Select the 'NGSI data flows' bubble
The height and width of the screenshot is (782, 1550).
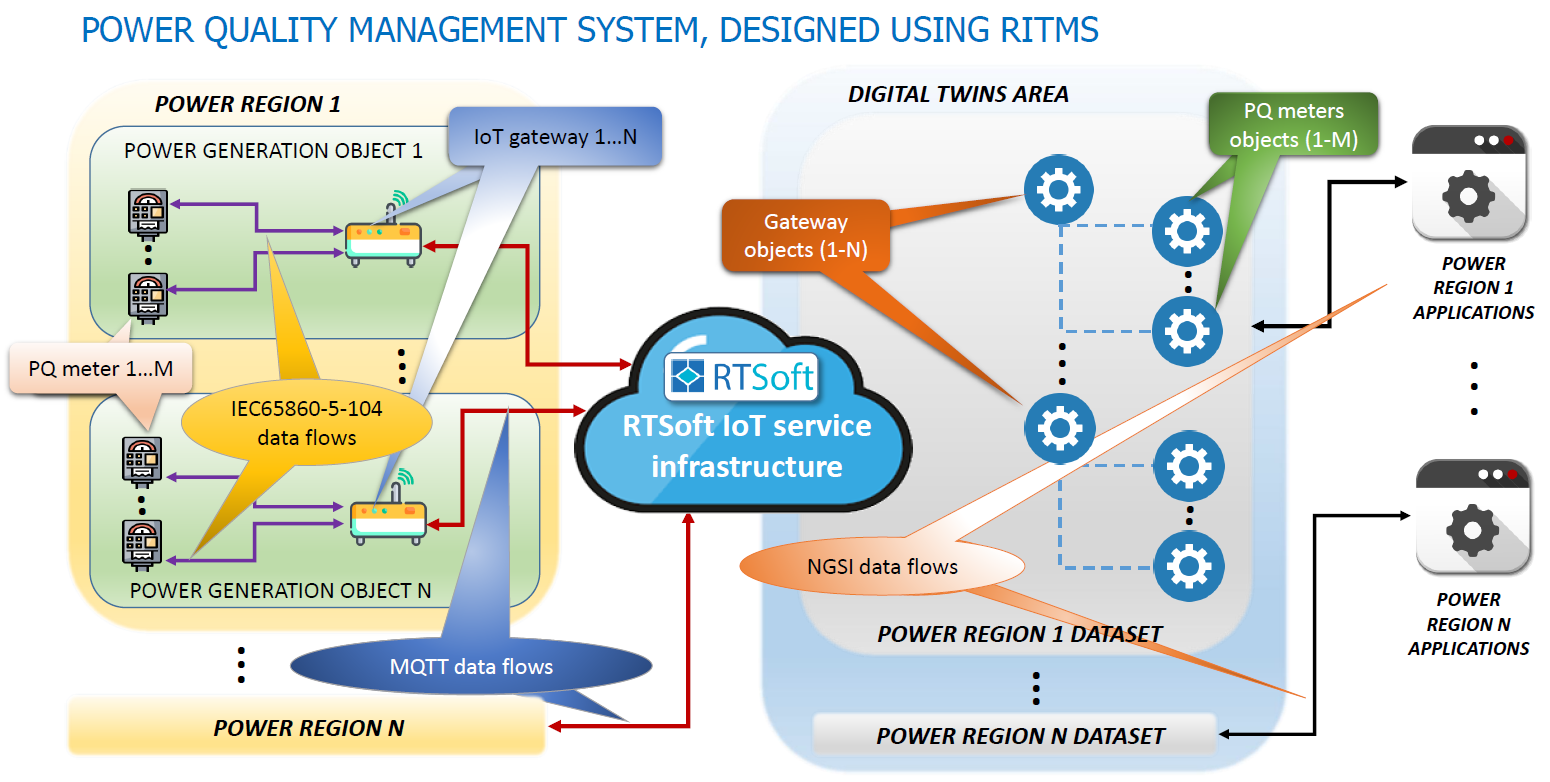click(882, 567)
